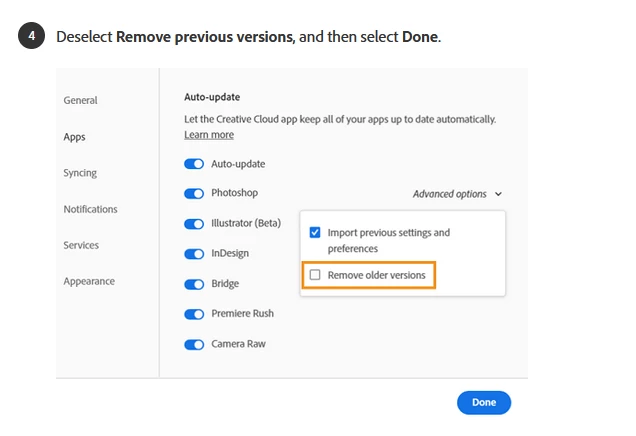Viewport: 636px width, 436px height.
Task: Click the Advanced options label
Action: pos(449,194)
